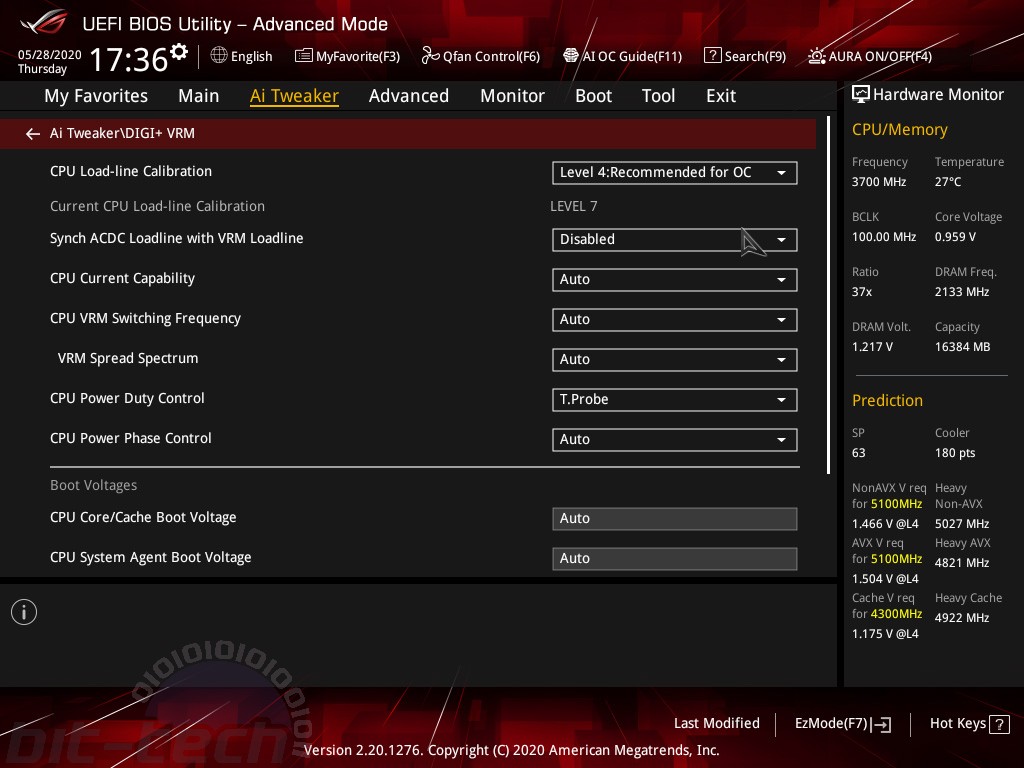The width and height of the screenshot is (1024, 768).
Task: Open CPU Power Duty Control dropdown
Action: click(x=675, y=400)
